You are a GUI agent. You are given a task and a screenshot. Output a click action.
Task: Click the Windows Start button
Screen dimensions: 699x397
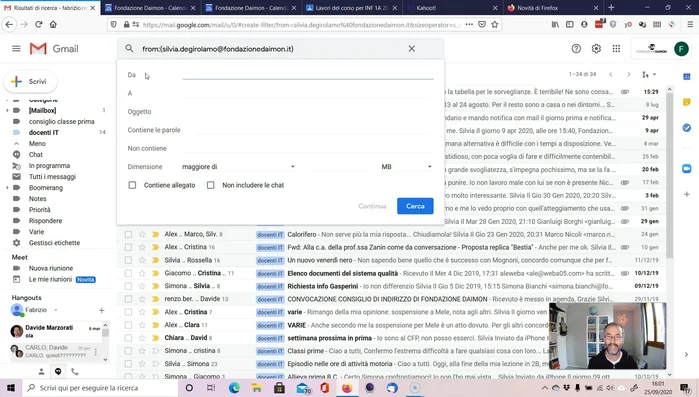coord(11,388)
